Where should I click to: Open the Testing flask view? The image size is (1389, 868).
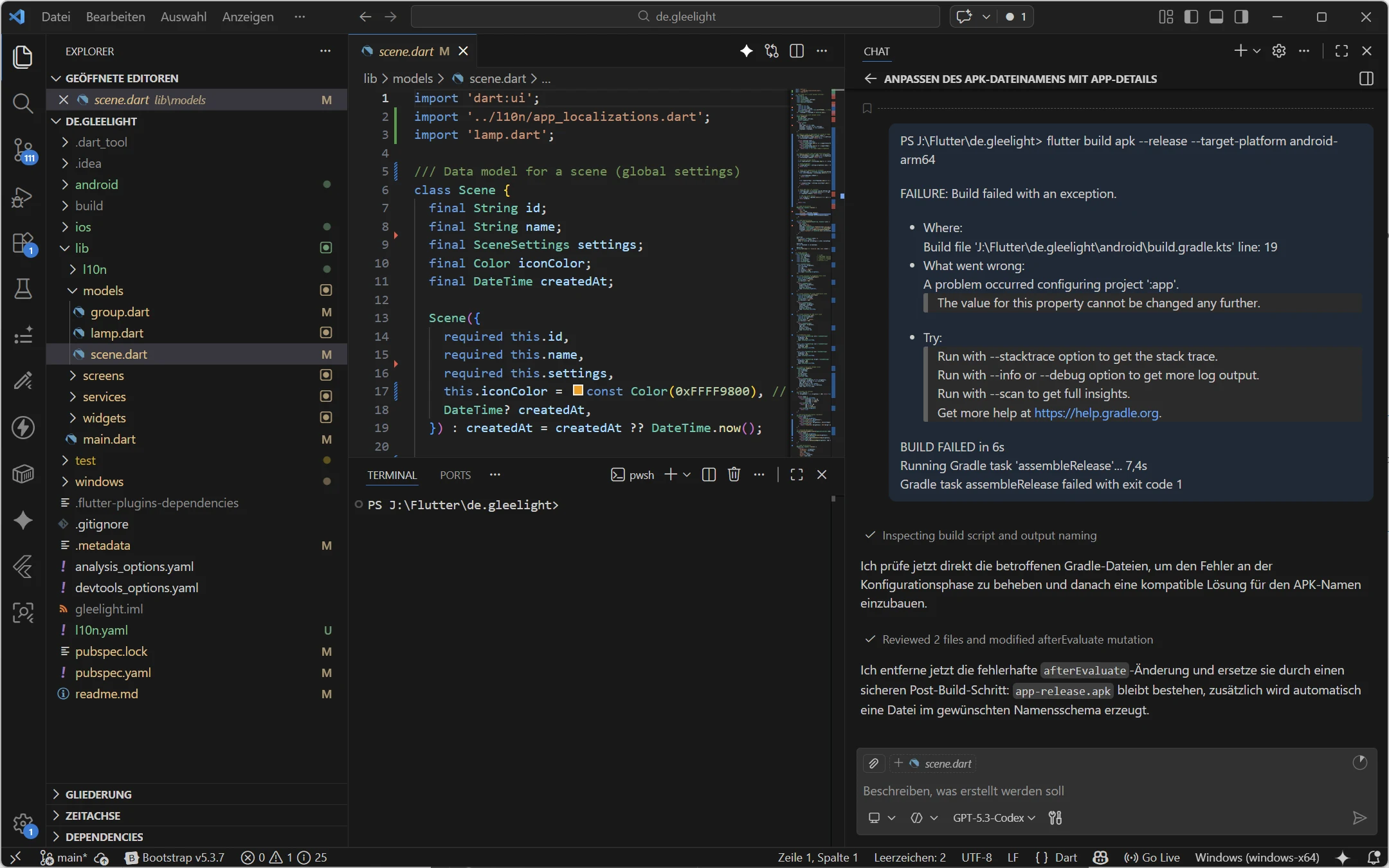23,289
